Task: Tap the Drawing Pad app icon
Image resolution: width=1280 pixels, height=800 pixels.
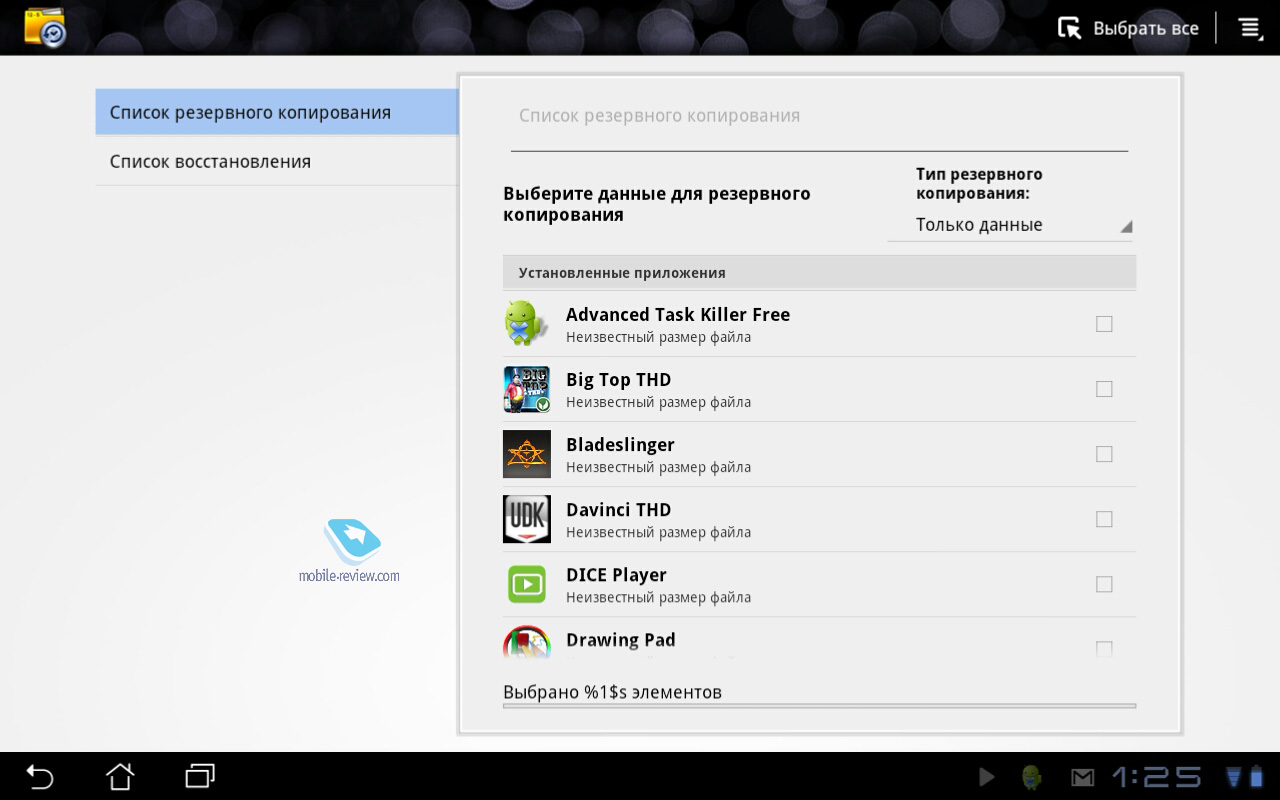Action: tap(526, 642)
